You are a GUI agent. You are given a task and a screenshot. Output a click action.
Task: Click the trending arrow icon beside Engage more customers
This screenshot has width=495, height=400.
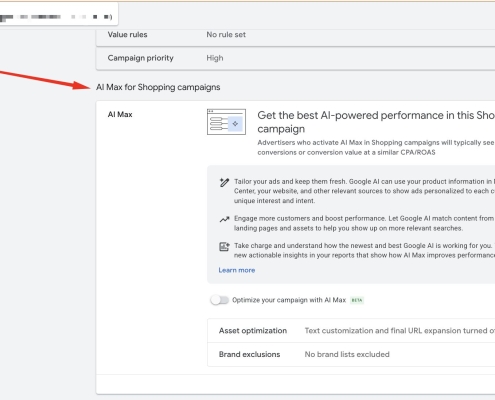click(224, 219)
